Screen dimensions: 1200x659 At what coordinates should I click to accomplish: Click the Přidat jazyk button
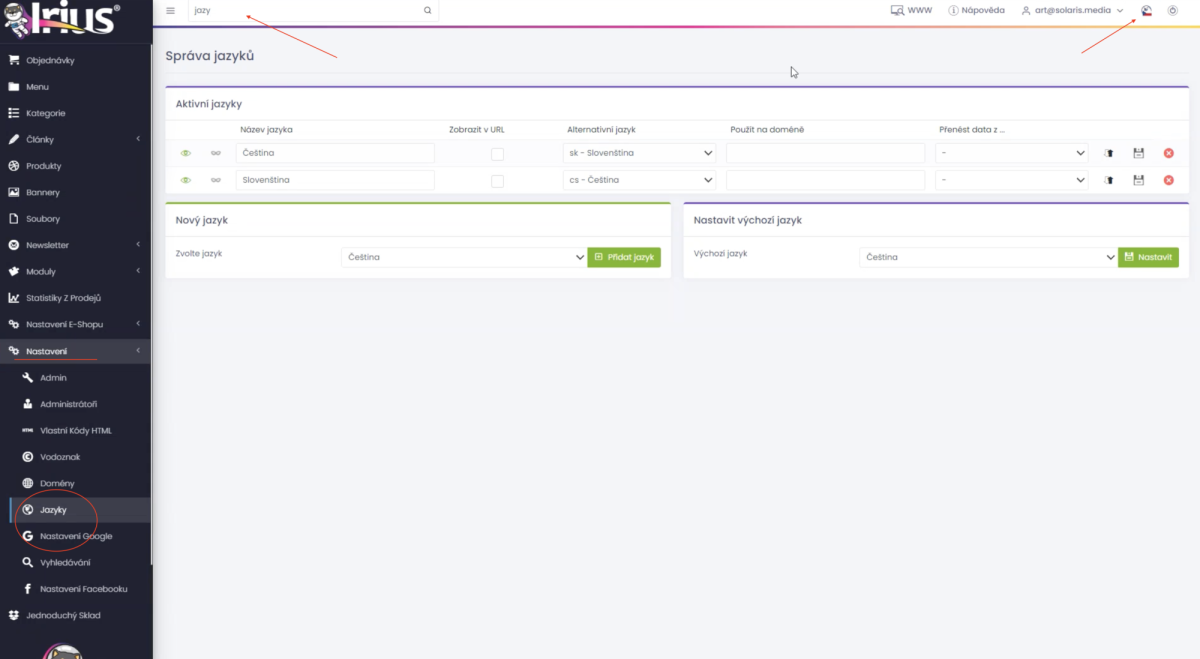click(x=624, y=257)
